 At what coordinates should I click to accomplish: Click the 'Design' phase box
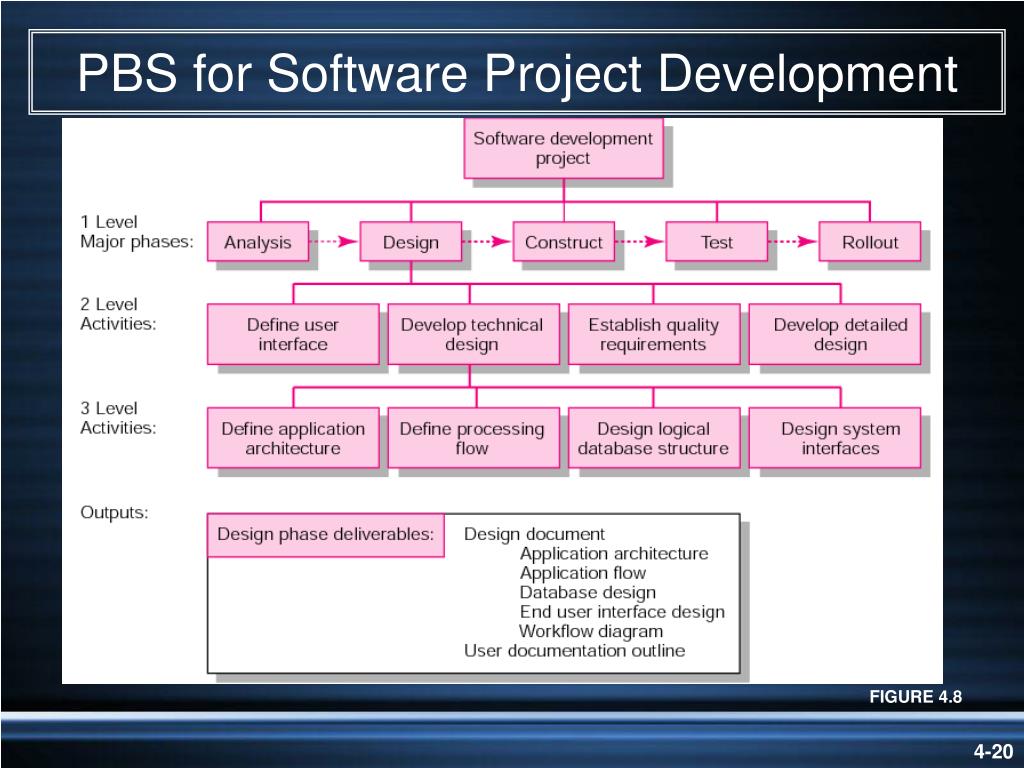[x=411, y=242]
